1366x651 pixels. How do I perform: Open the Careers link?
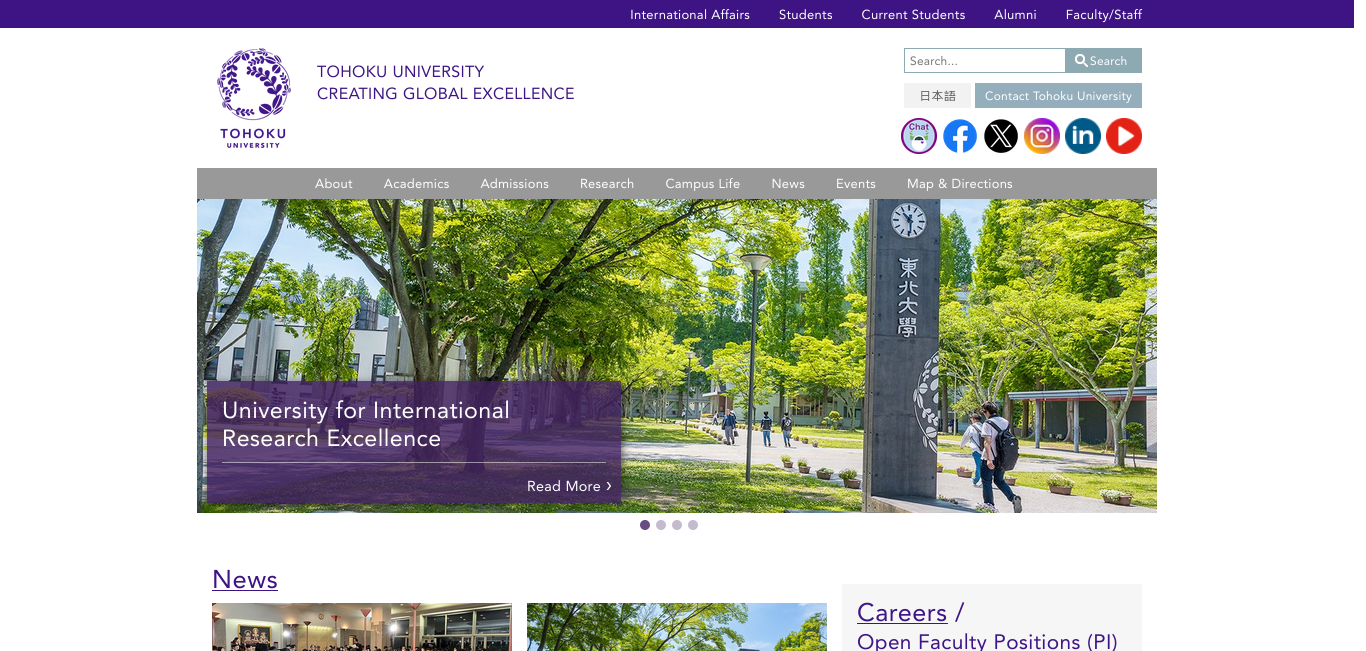(902, 612)
